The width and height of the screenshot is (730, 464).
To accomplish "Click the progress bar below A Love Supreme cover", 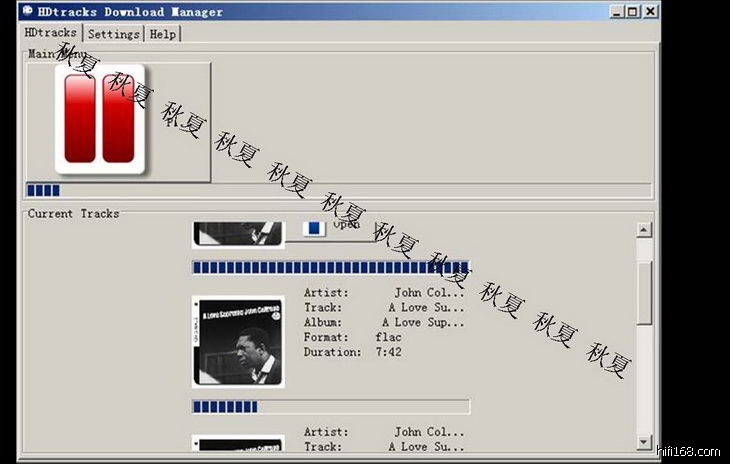I will click(330, 406).
